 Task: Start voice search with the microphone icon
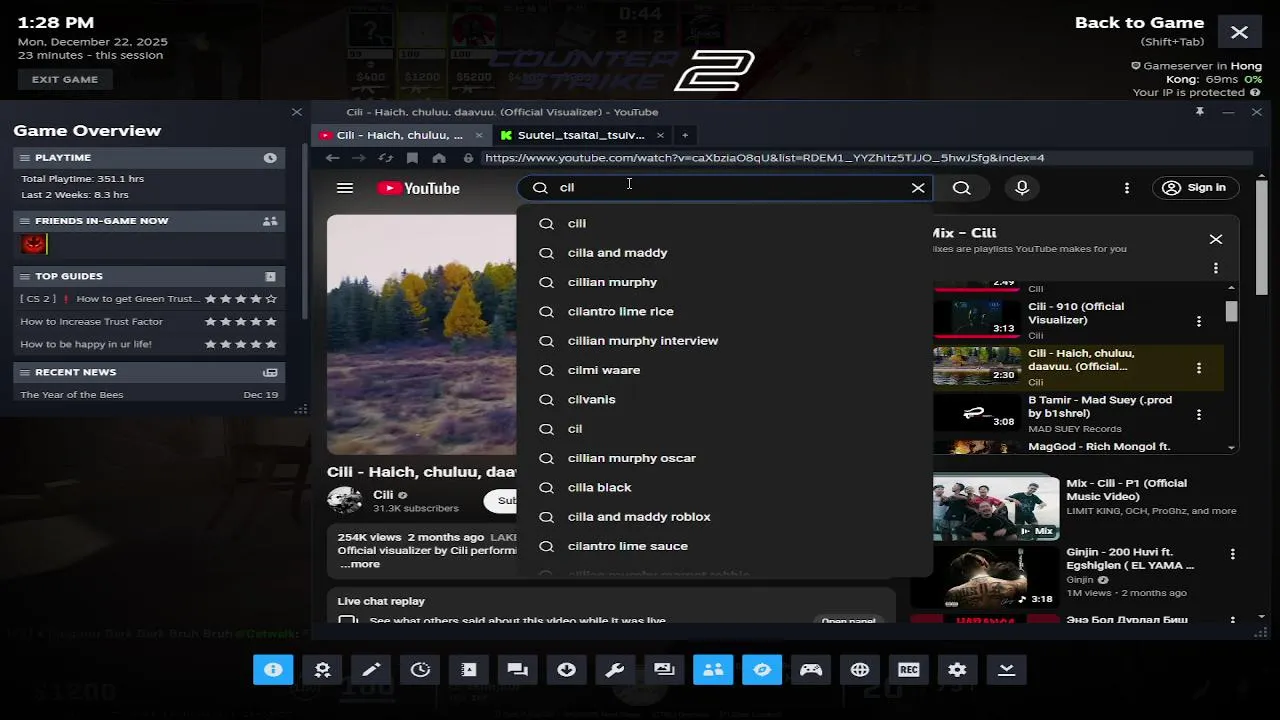coord(1021,188)
